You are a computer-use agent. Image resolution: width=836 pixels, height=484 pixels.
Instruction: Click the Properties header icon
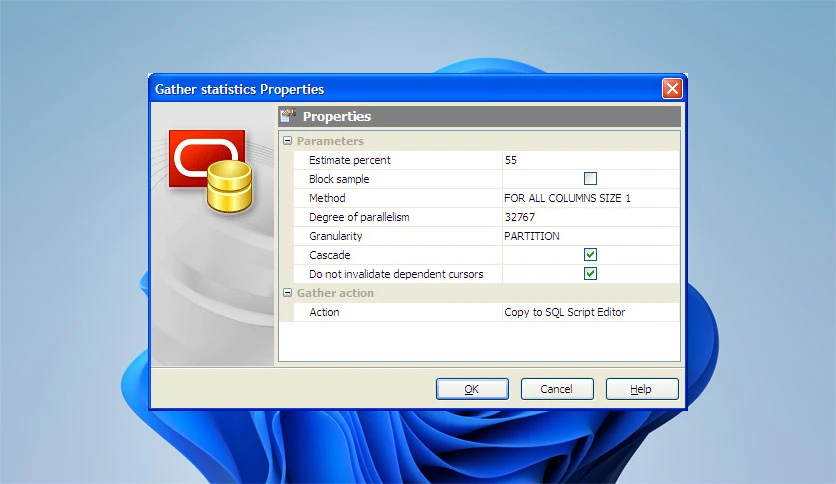click(x=288, y=115)
